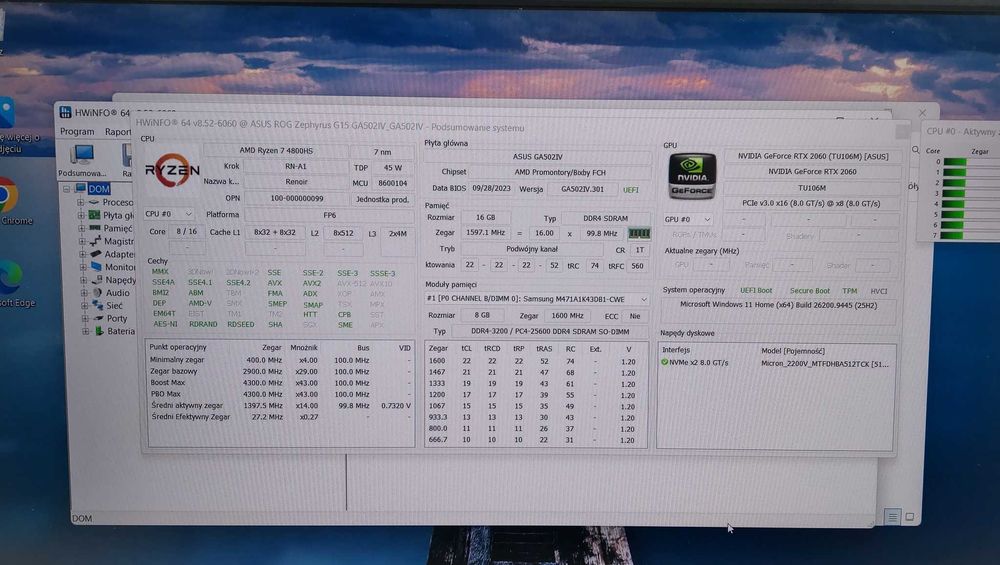Click the Google Chrome desktop icon

click(x=8, y=196)
